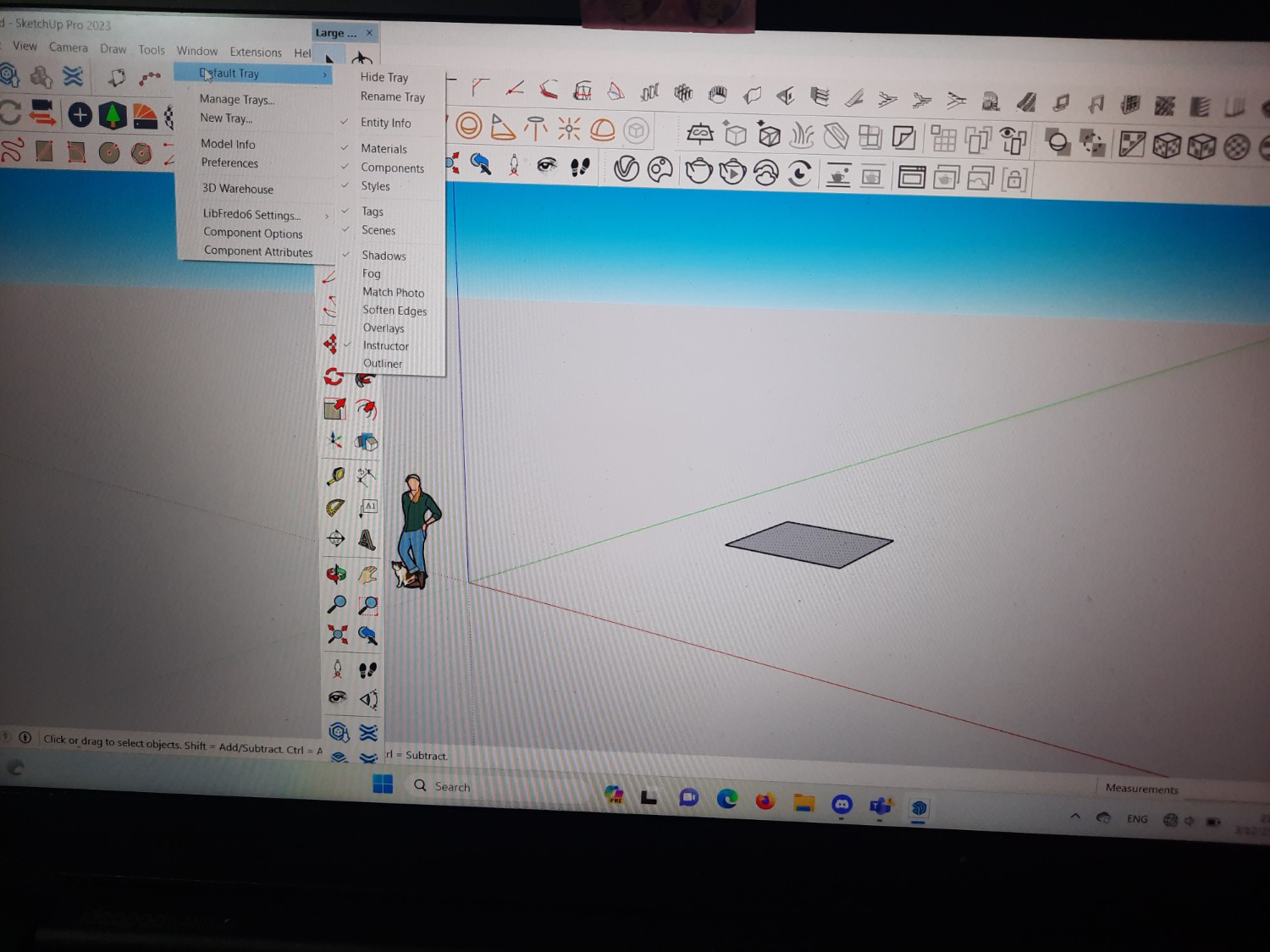The height and width of the screenshot is (952, 1270).
Task: Toggle Styles panel in tray
Action: click(376, 186)
